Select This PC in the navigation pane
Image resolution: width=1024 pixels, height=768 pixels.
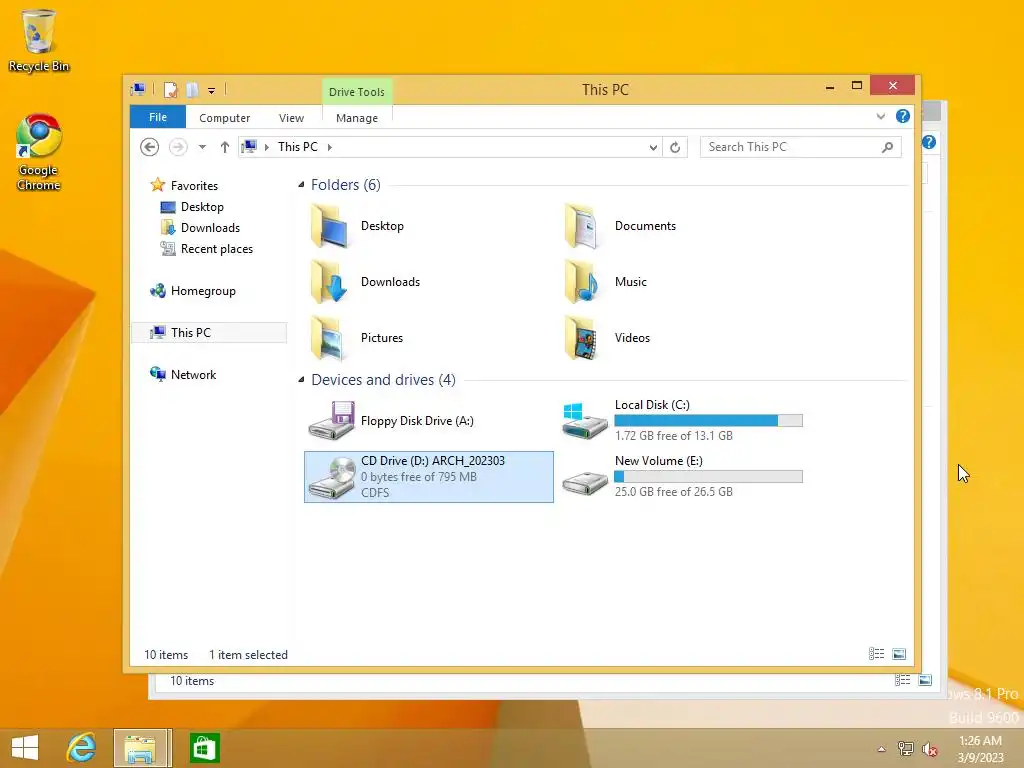click(209, 332)
